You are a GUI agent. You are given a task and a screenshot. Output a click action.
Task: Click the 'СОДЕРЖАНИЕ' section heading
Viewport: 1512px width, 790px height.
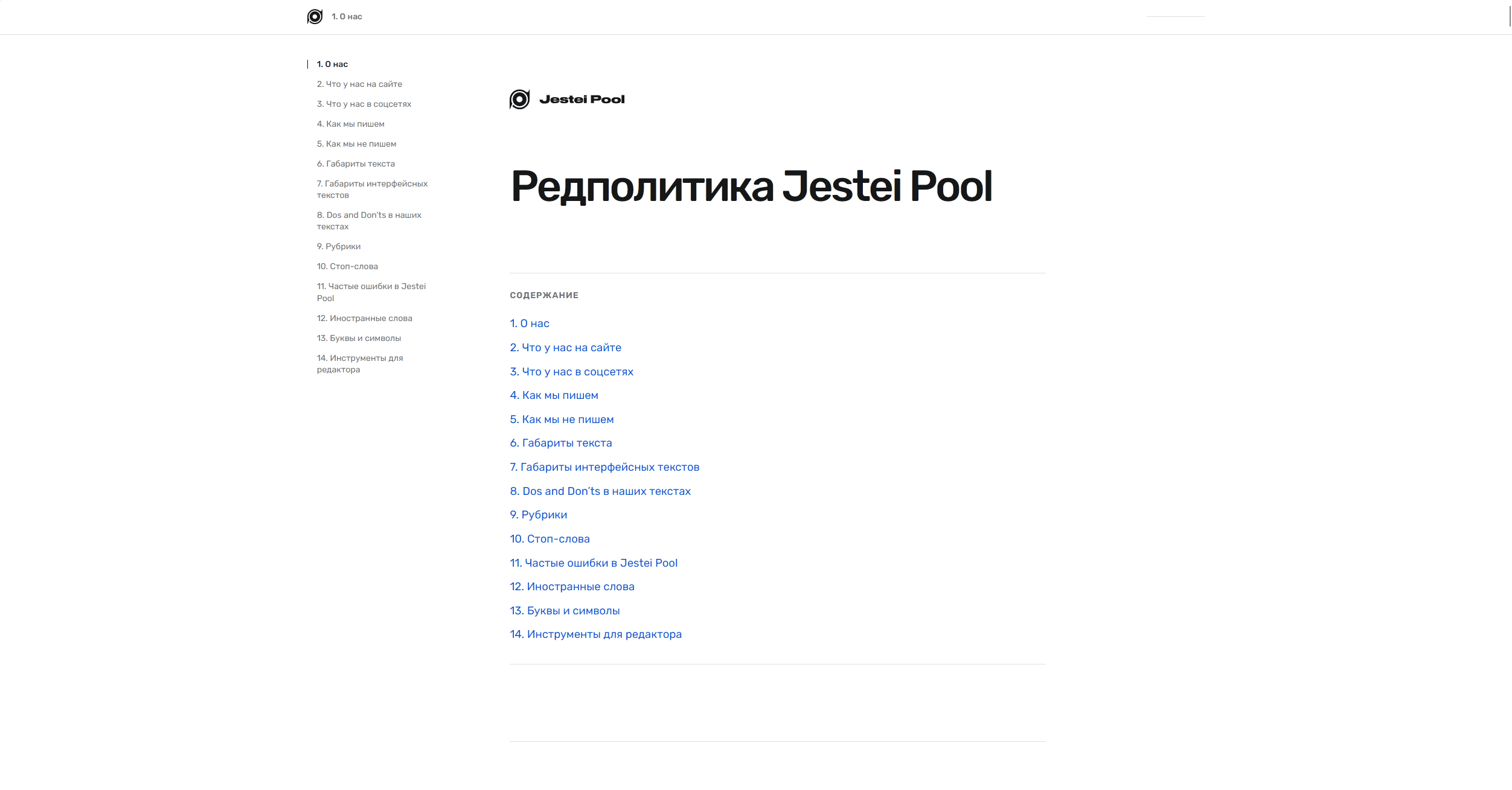tap(544, 295)
